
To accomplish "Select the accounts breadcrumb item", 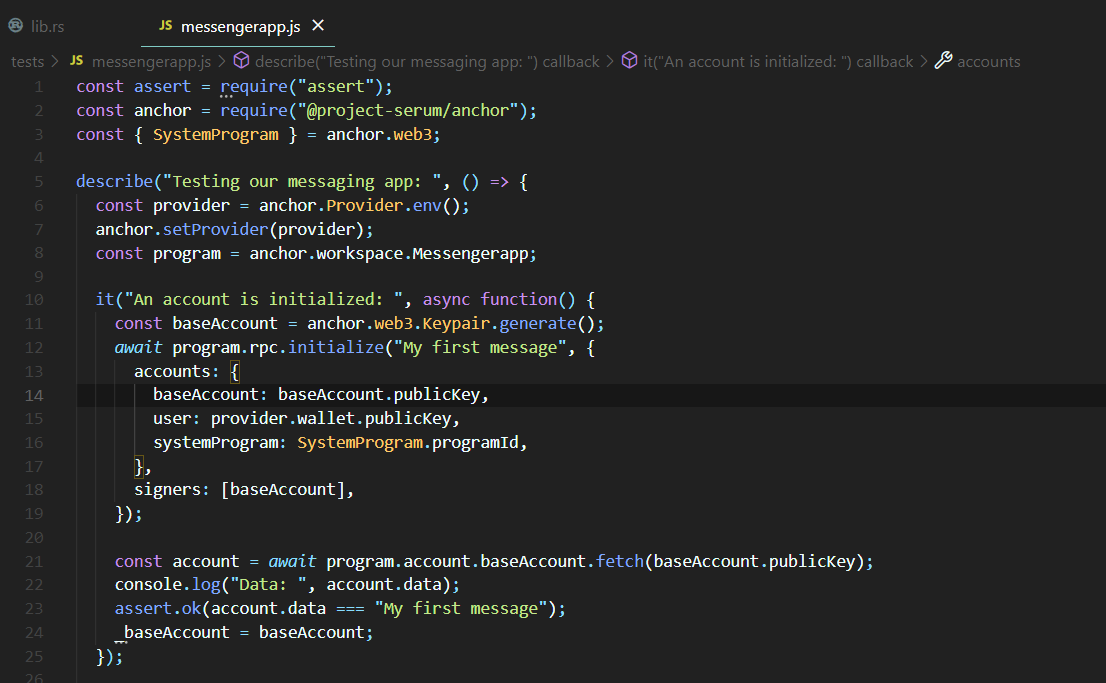I will click(x=988, y=62).
